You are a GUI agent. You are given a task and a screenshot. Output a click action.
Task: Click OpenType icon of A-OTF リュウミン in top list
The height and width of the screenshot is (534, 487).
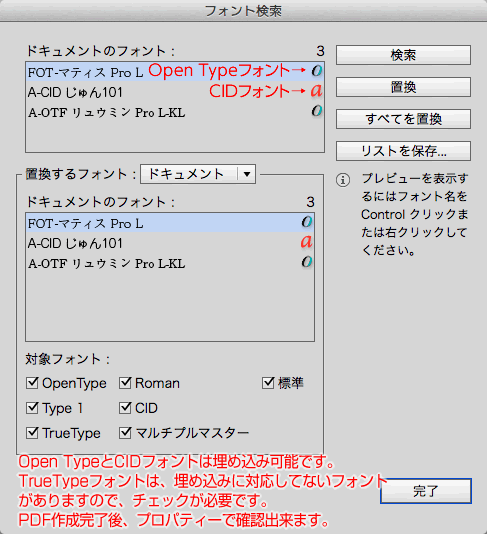click(317, 110)
